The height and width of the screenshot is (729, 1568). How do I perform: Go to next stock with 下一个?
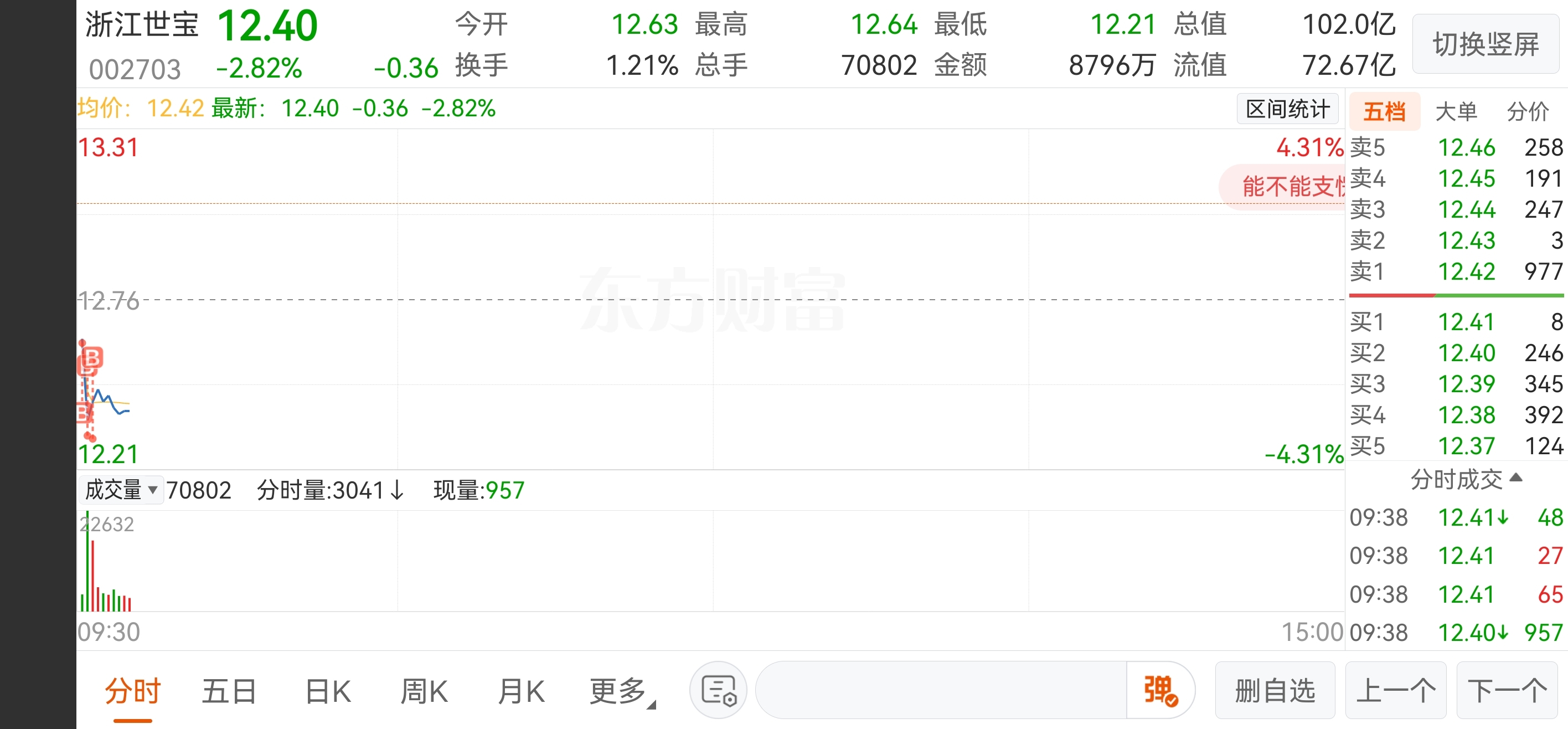1507,691
